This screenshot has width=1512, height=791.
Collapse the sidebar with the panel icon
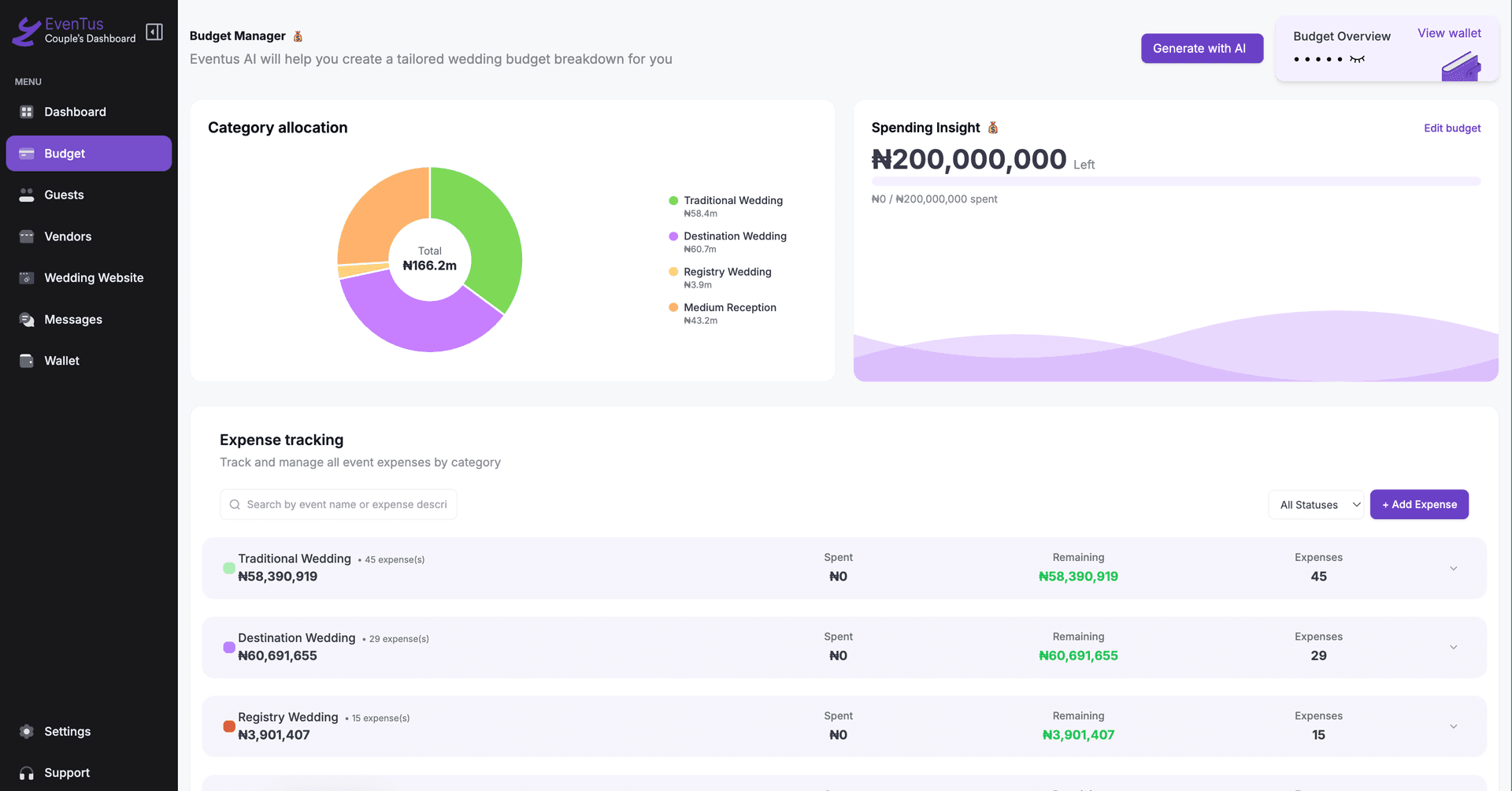tap(154, 31)
